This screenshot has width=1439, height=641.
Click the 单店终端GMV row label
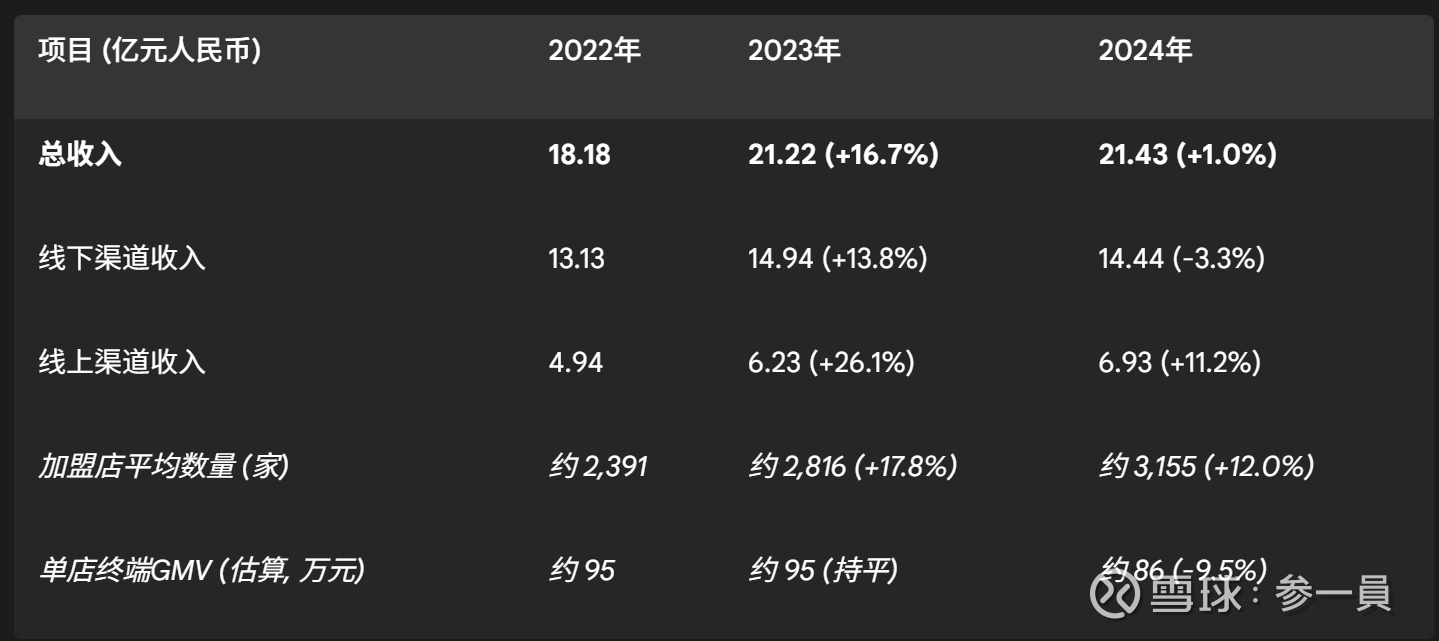click(201, 570)
